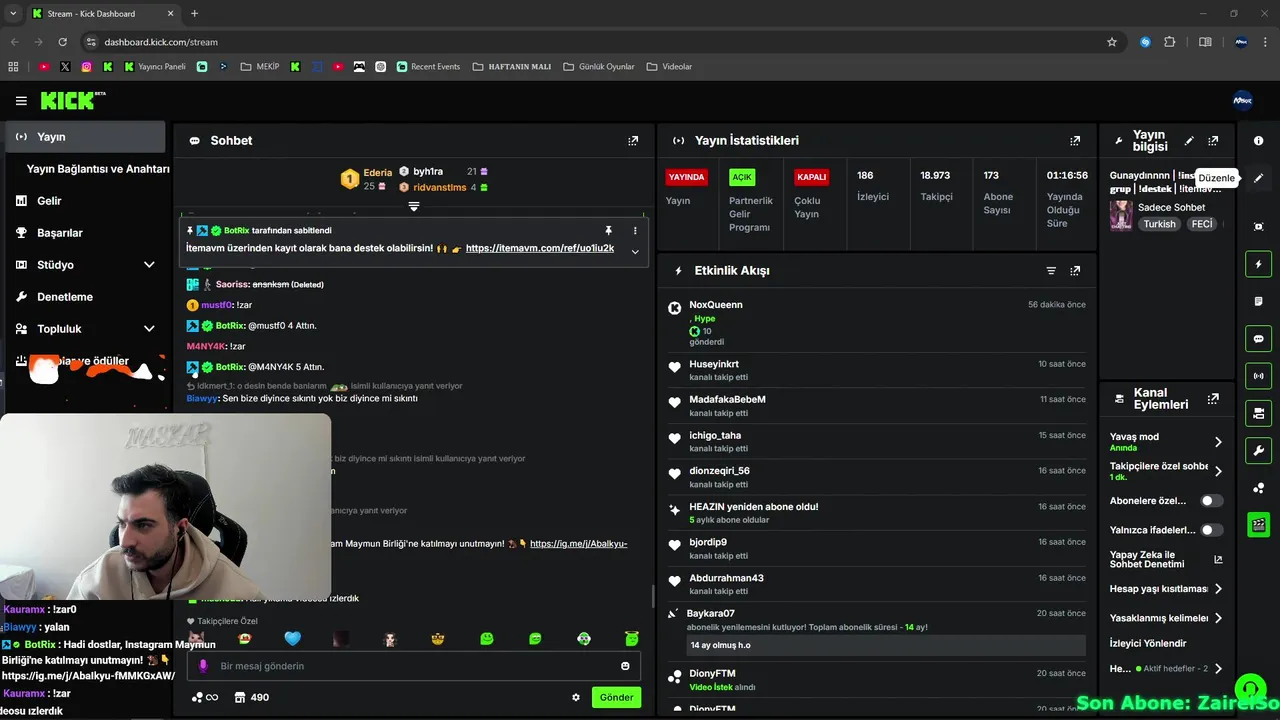Open the ig.me Instagram link in chat

578,544
